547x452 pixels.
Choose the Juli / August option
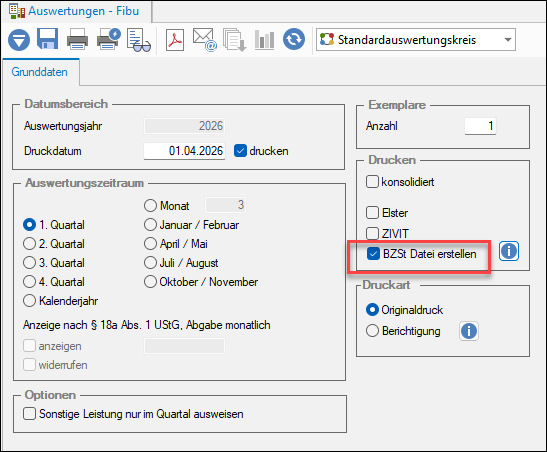pos(150,262)
